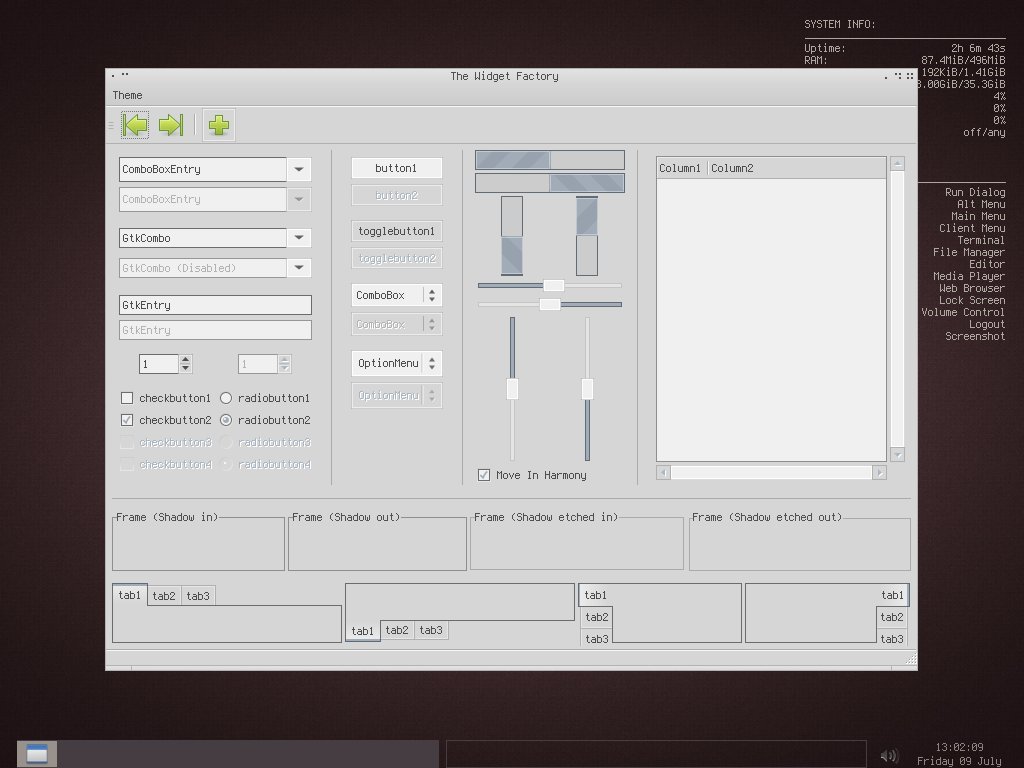Click the disabled radiobutton4
Image resolution: width=1024 pixels, height=768 pixels.
click(x=226, y=464)
